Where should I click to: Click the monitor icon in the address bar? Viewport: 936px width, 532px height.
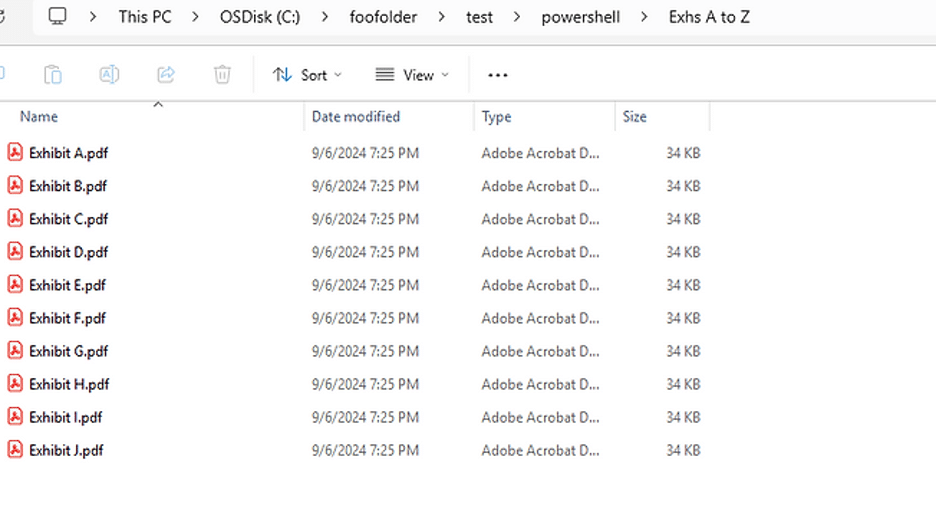(x=58, y=16)
